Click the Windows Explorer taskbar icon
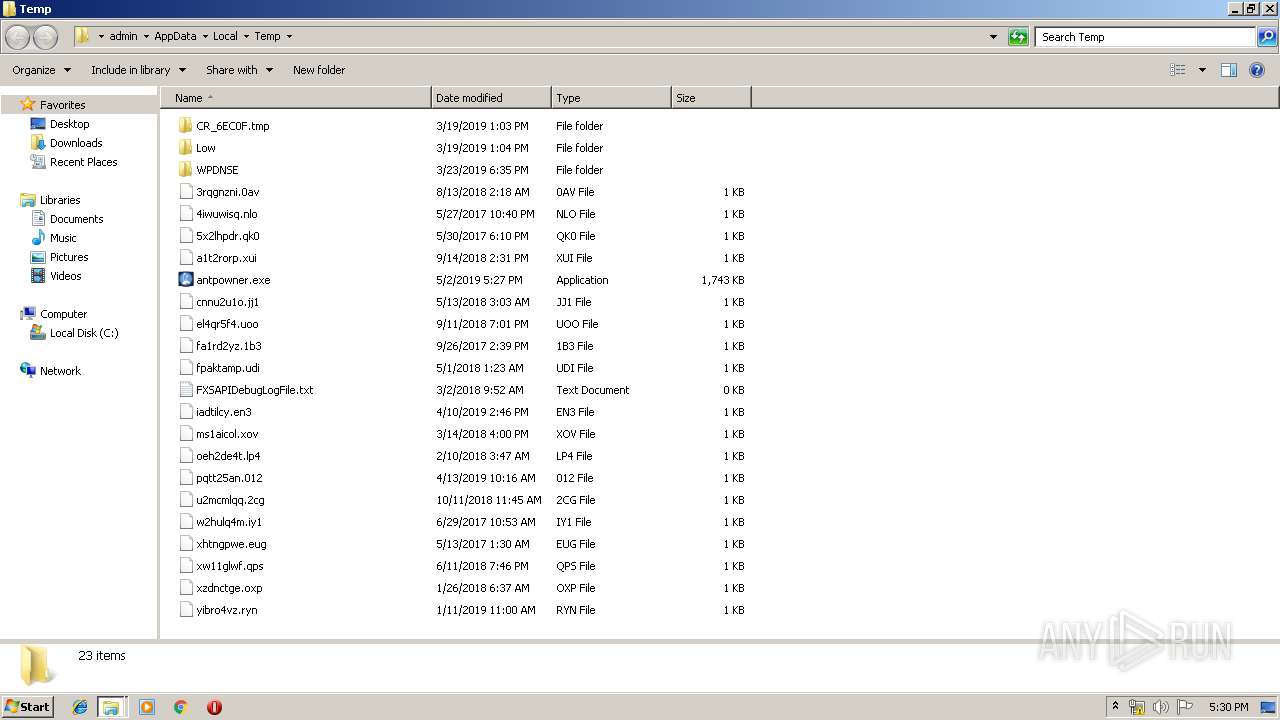This screenshot has width=1280, height=720. (111, 707)
